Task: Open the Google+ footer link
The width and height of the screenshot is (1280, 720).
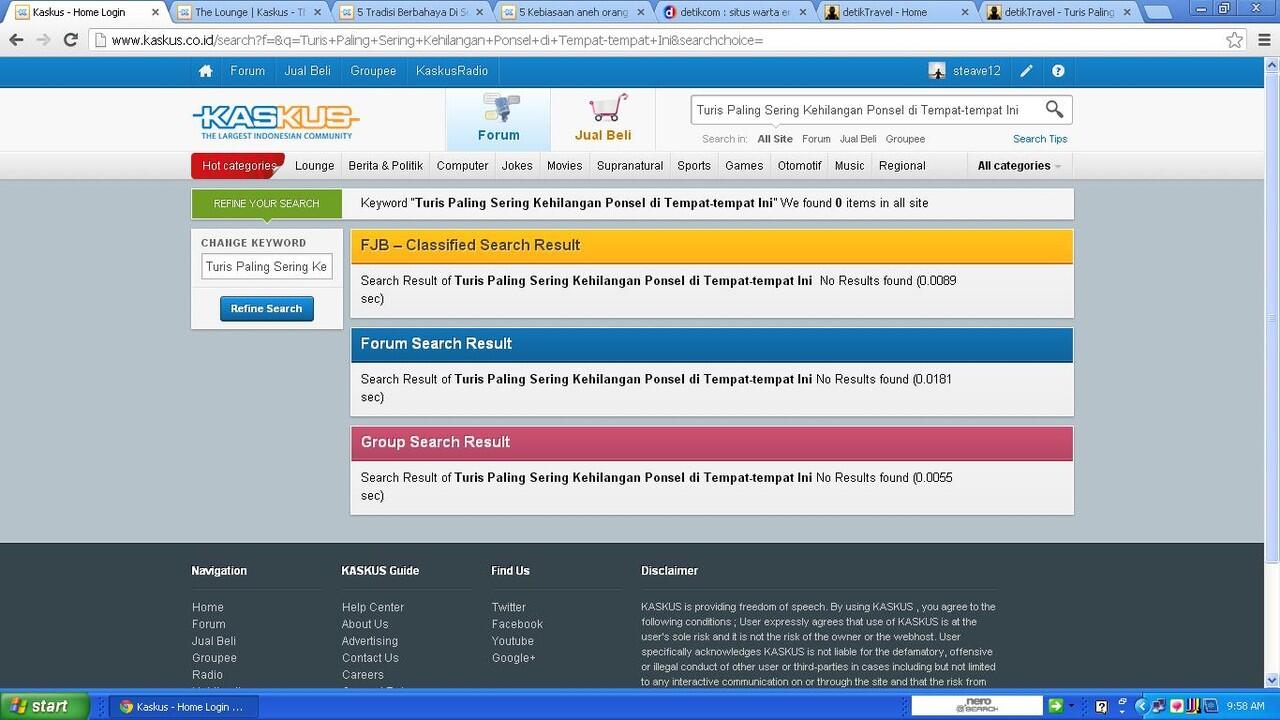Action: [x=513, y=658]
